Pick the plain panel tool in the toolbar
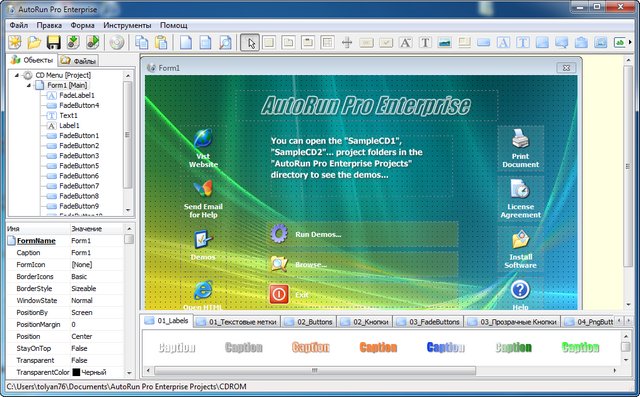This screenshot has height=397, width=640. point(269,42)
